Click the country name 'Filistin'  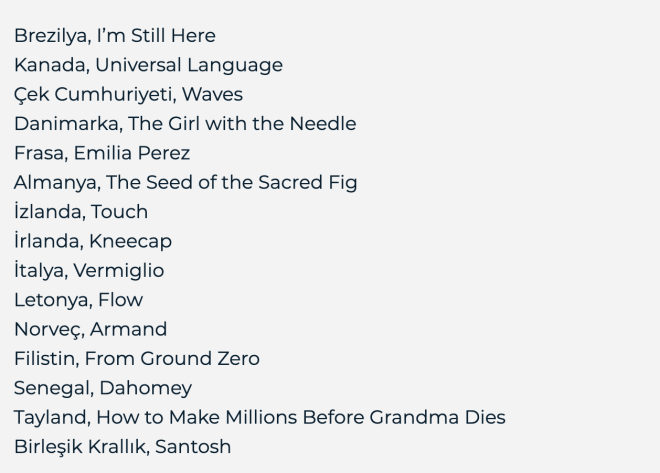point(44,358)
